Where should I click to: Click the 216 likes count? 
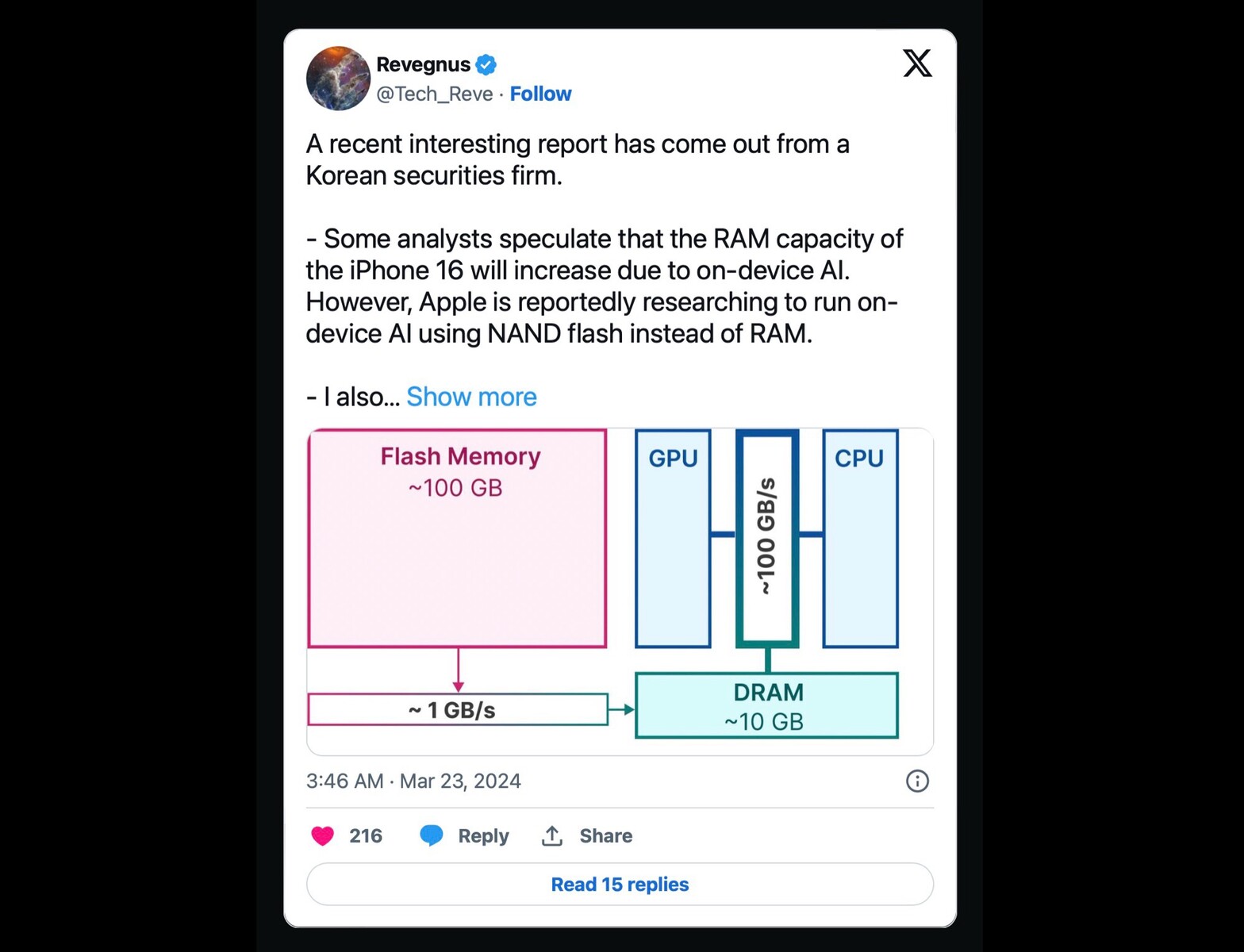click(x=366, y=836)
